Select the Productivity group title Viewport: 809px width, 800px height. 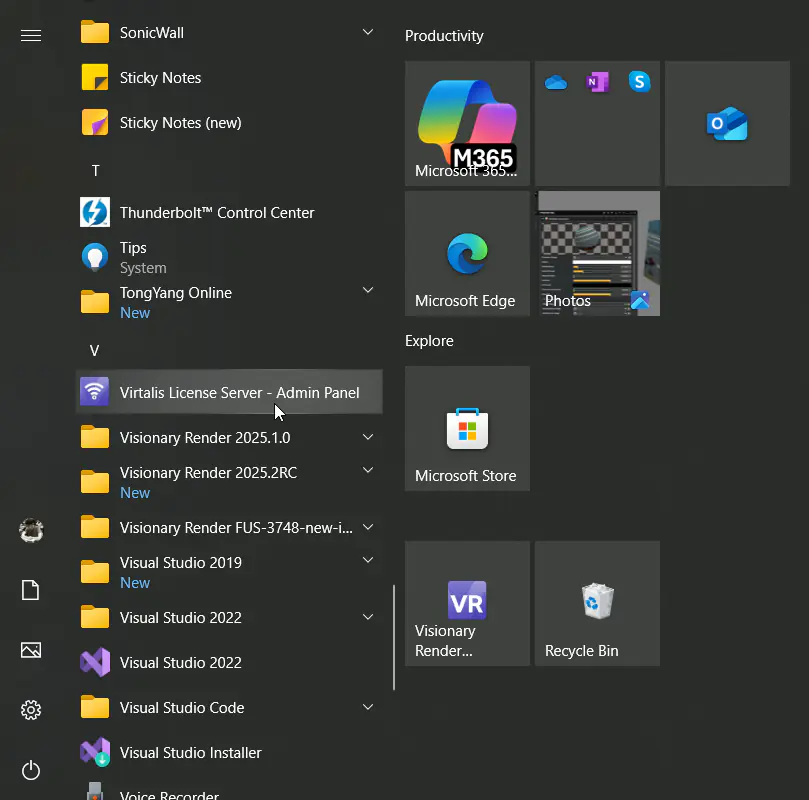[444, 36]
